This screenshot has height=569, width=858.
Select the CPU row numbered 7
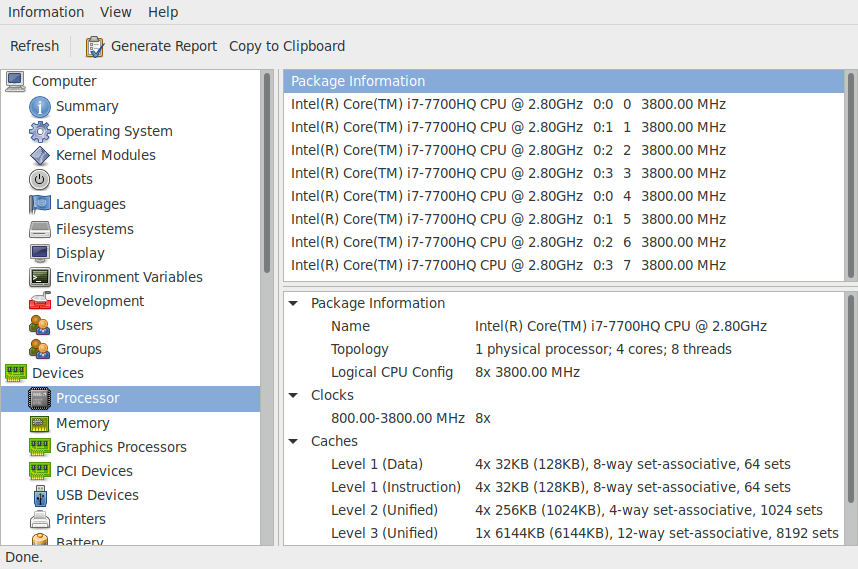pyautogui.click(x=564, y=265)
